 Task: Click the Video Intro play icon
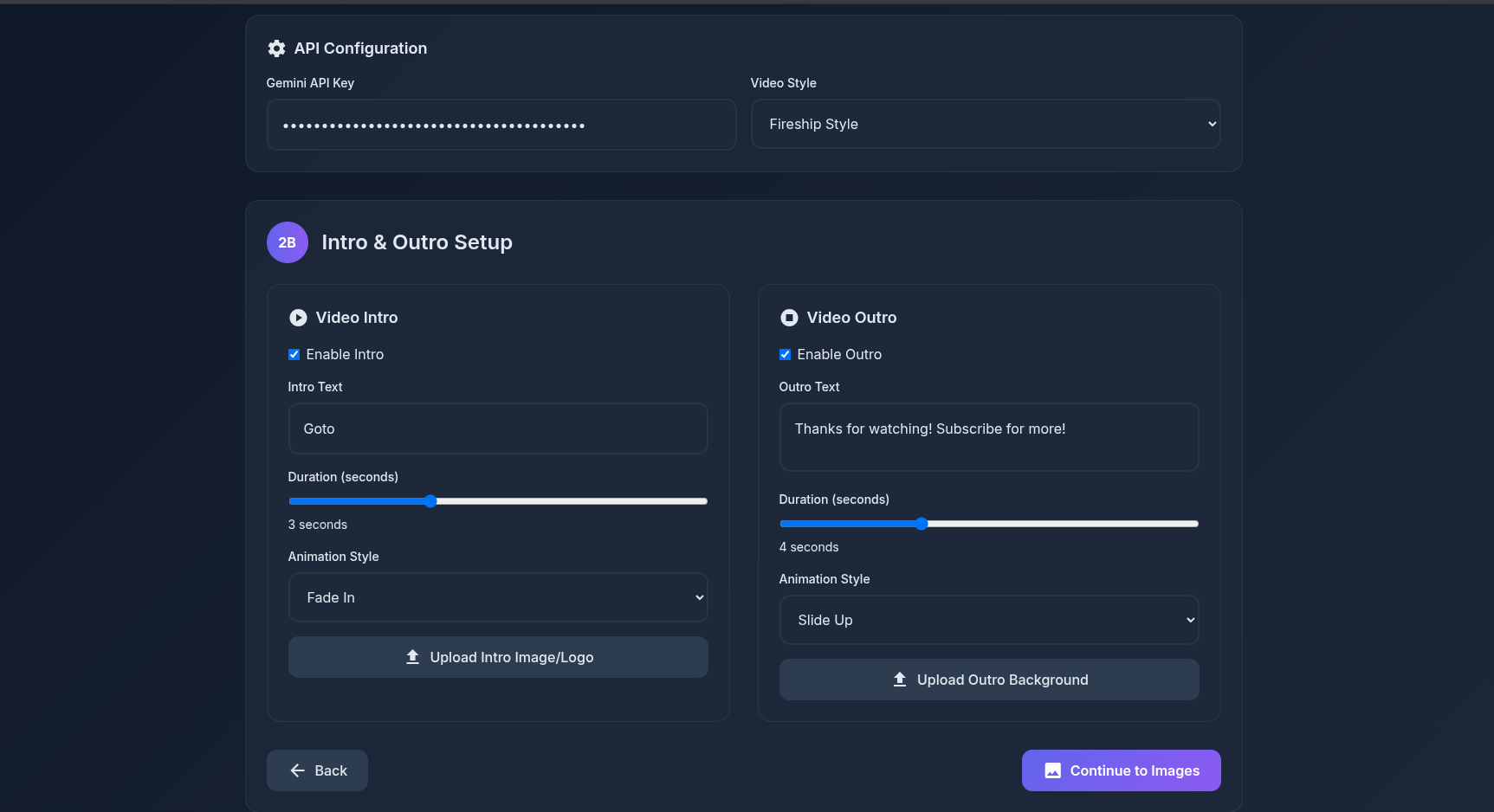click(298, 318)
